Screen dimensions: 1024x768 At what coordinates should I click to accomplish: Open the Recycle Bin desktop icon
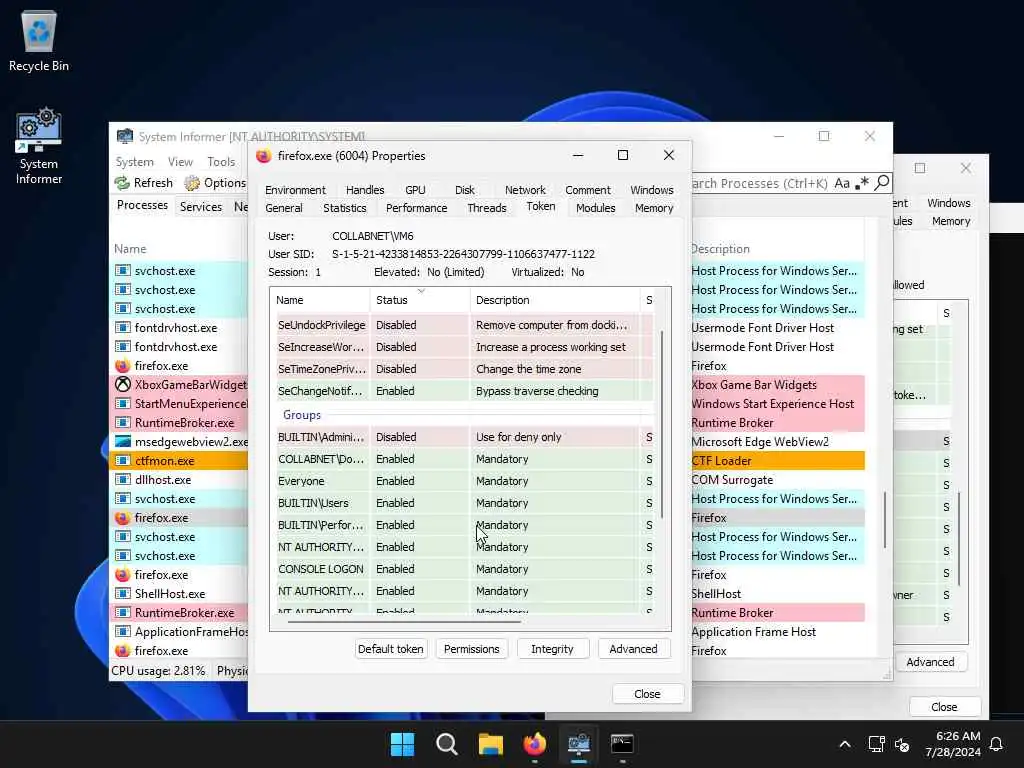tap(39, 40)
